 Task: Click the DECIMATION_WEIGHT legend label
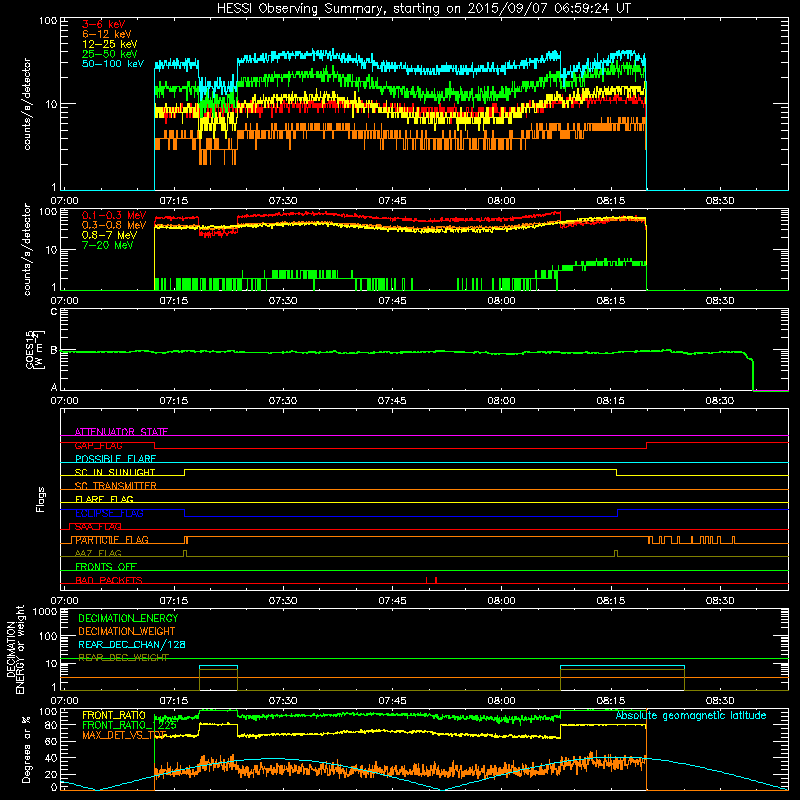[127, 631]
